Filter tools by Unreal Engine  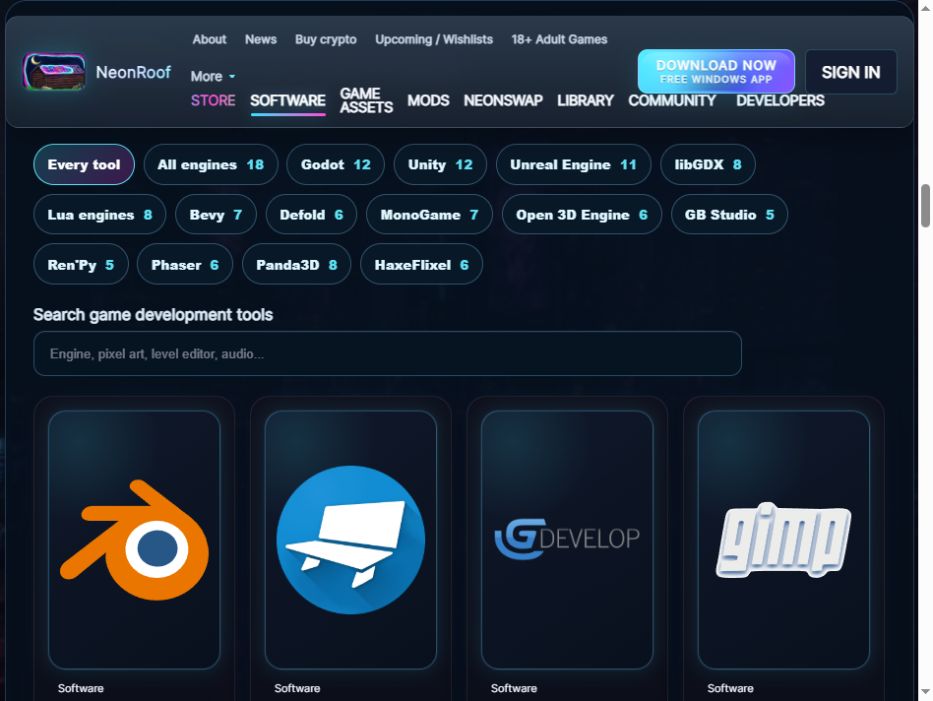pyautogui.click(x=574, y=164)
